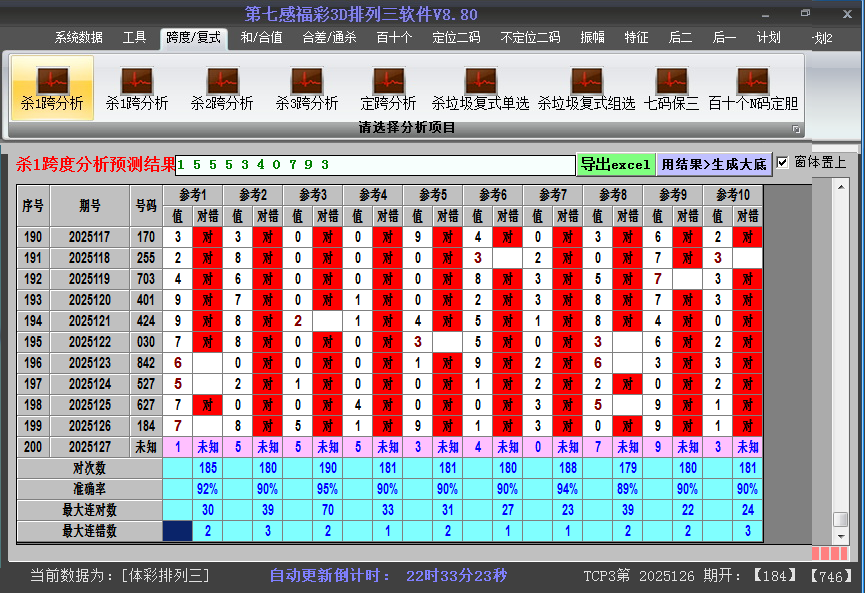
Task: Select the highlighted 杀1跨分析 icon
Action: point(52,88)
